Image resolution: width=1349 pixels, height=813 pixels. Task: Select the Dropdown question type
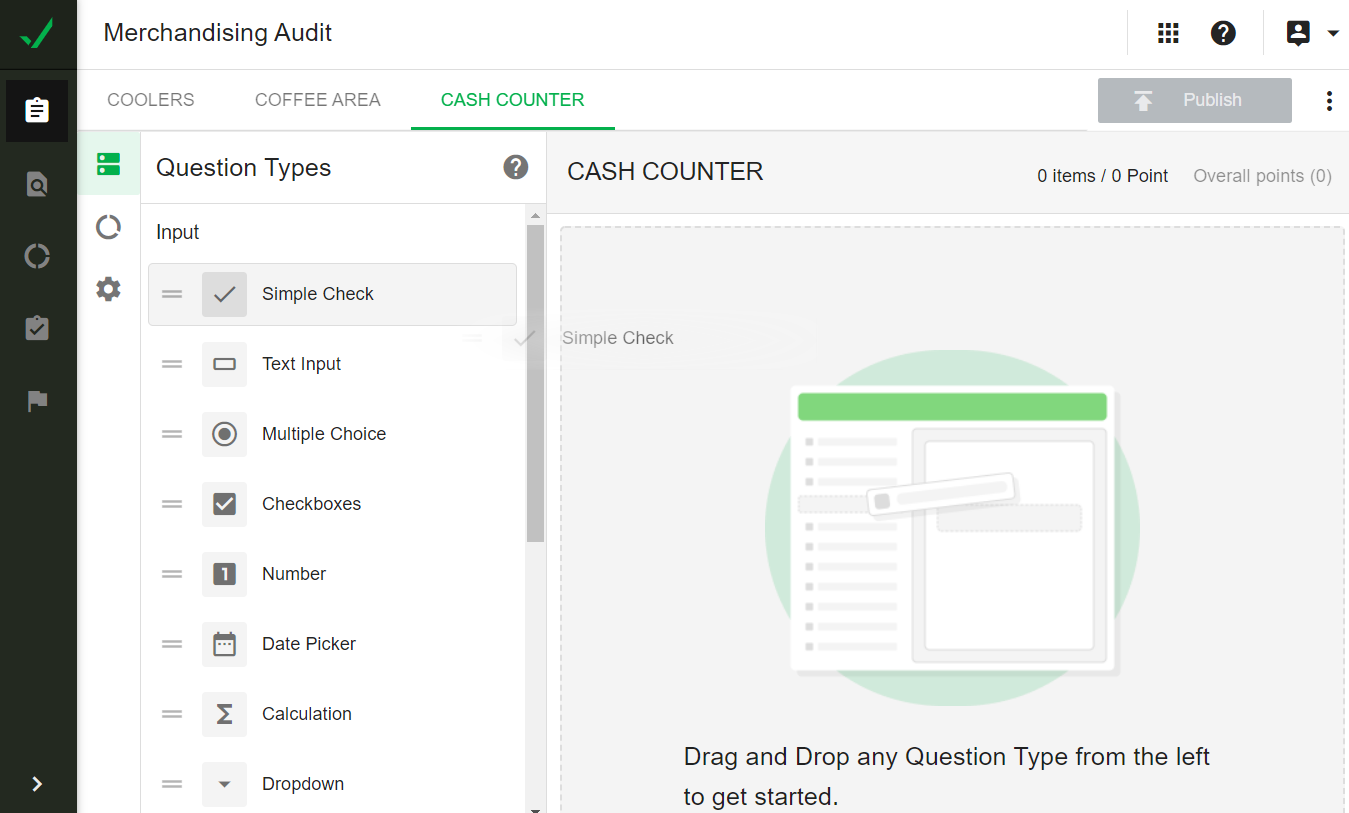pyautogui.click(x=302, y=784)
